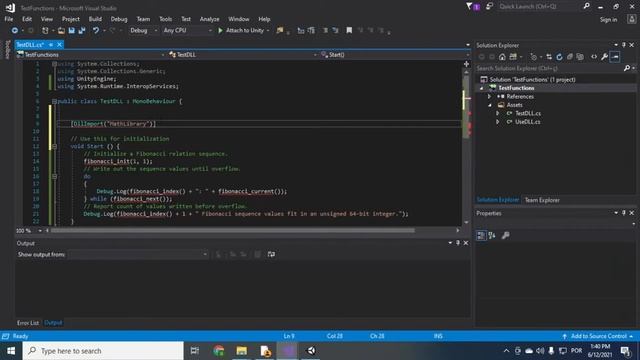
Task: Toggle Word Wrap in Output panel
Action: (271, 254)
